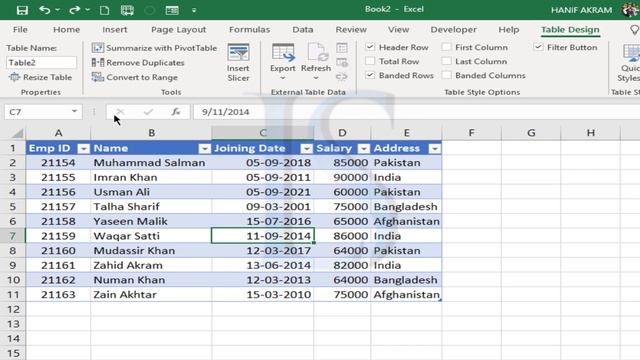
Task: Select the cell with Zahid Akram
Action: click(x=151, y=265)
